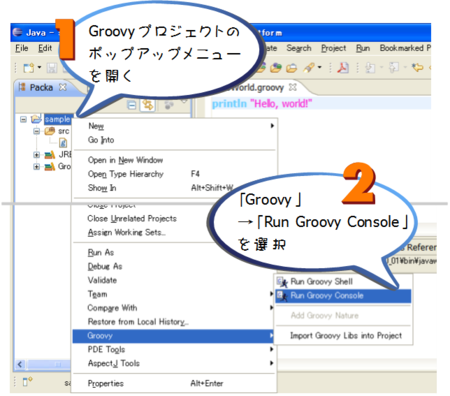
Task: Close the world.groovy editor tab
Action: click(293, 87)
